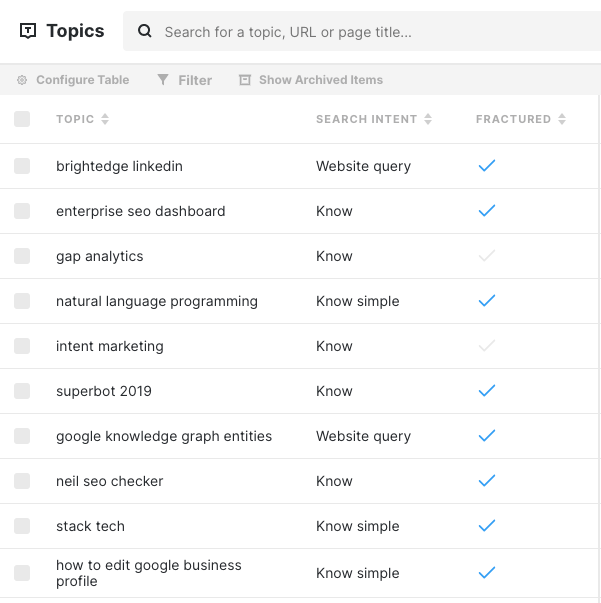Viewport: 601px width, 603px height.
Task: Click the Filter funnel icon
Action: (163, 80)
